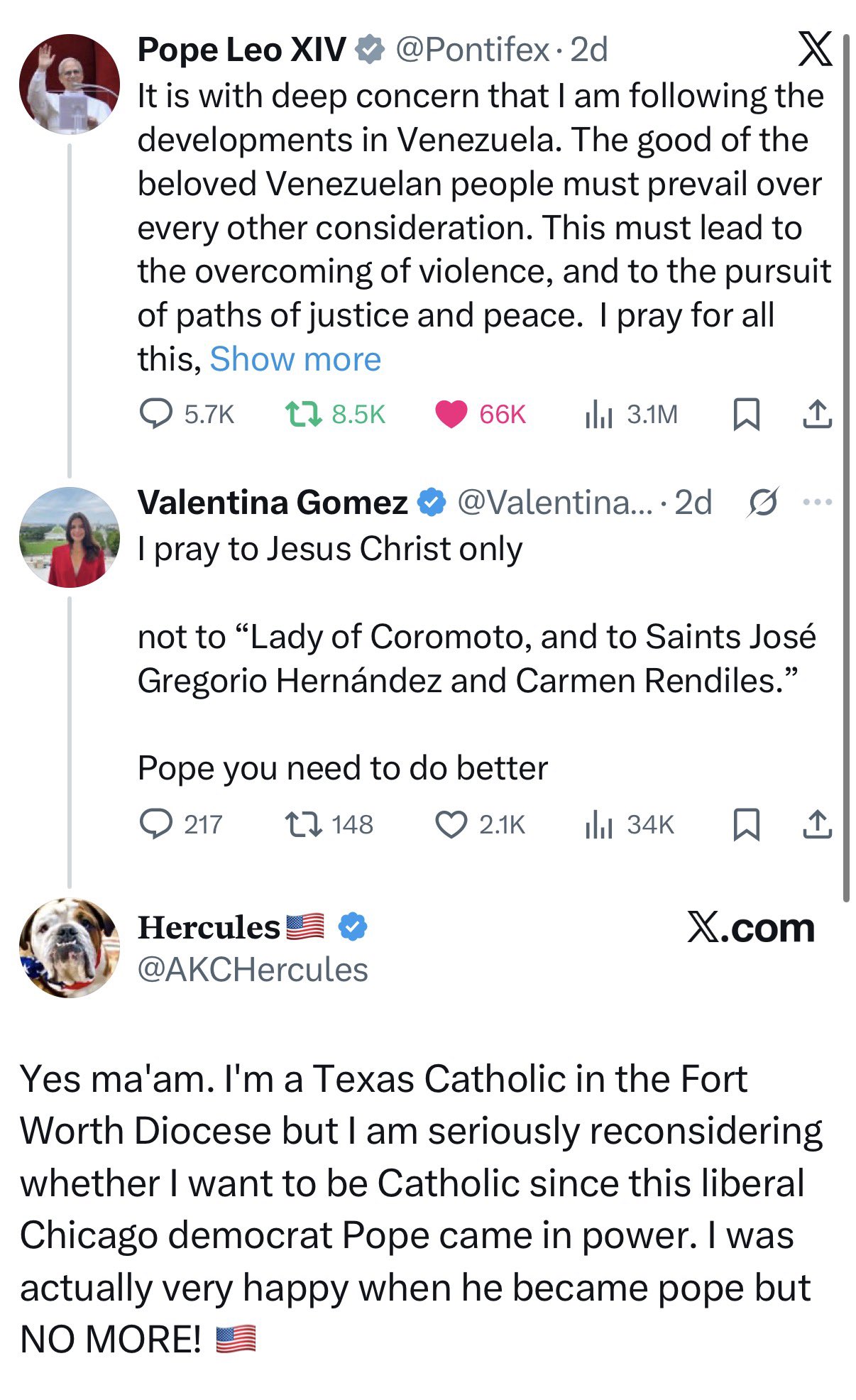The width and height of the screenshot is (856, 1400).
Task: Expand post text with Show more
Action: coord(295,359)
